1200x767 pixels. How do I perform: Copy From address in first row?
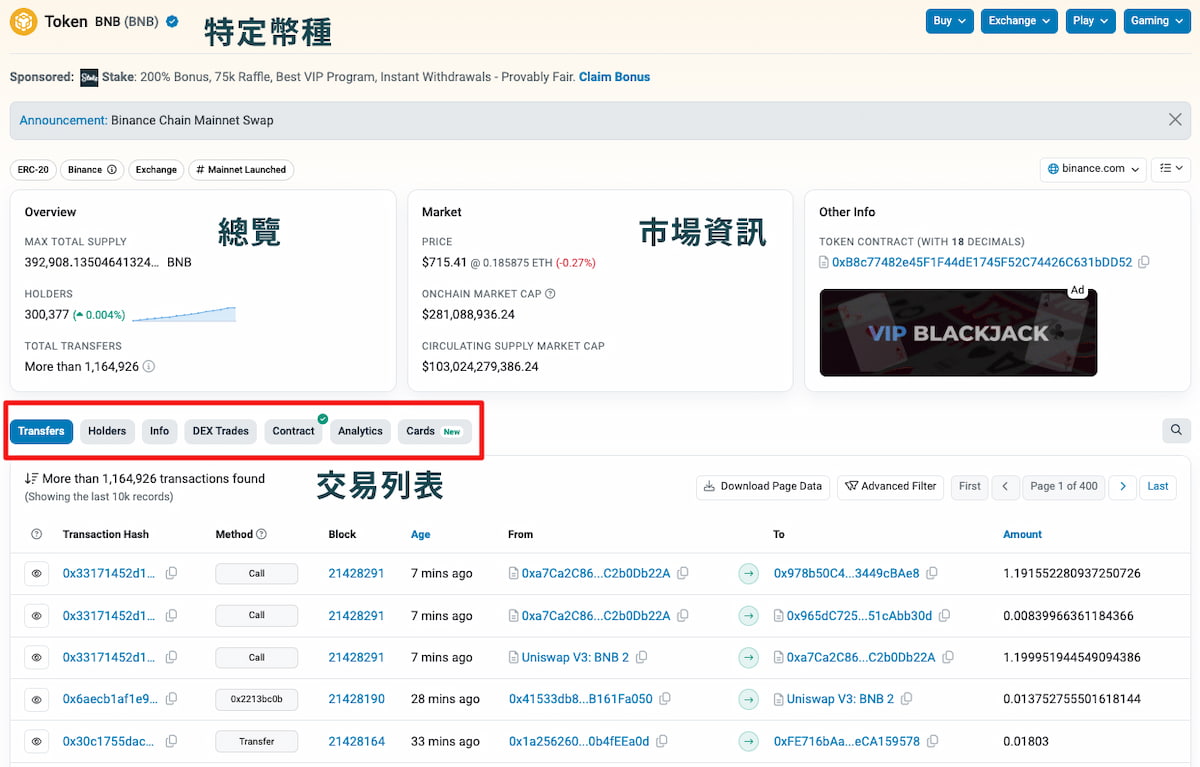tap(683, 574)
